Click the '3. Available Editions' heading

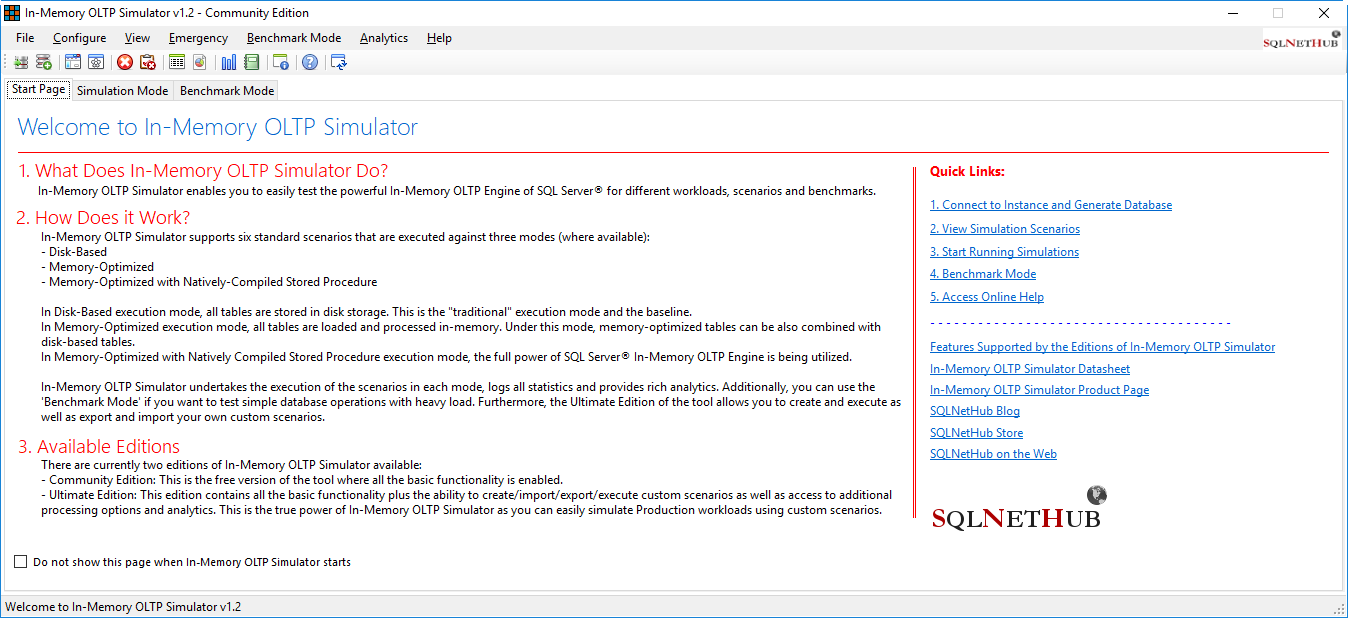(x=99, y=447)
